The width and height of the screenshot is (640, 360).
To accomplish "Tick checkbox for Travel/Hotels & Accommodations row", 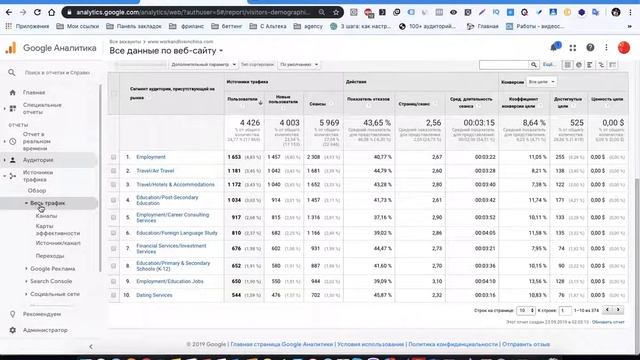I will pyautogui.click(x=113, y=184).
